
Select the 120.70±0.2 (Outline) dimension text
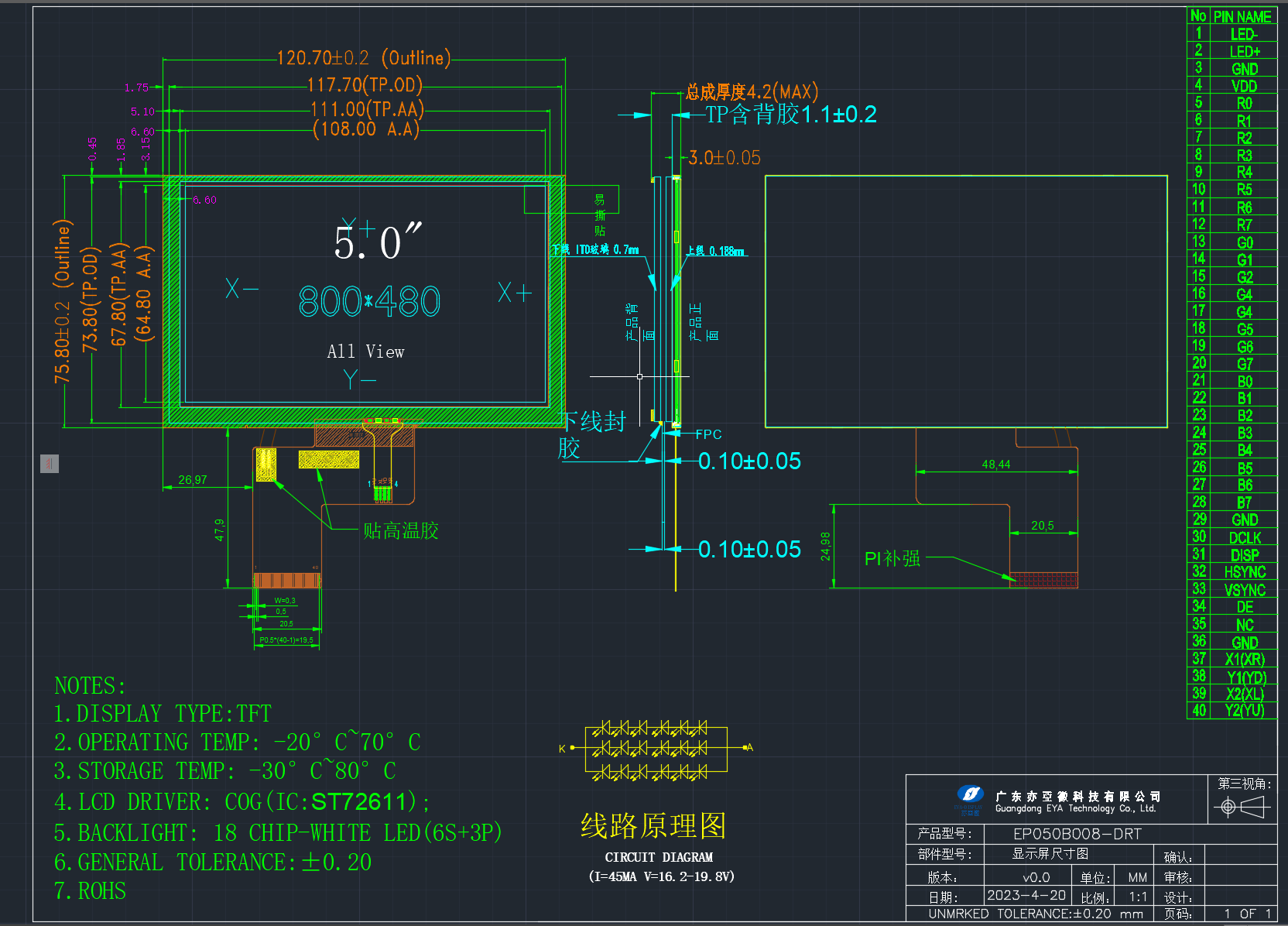pyautogui.click(x=364, y=58)
